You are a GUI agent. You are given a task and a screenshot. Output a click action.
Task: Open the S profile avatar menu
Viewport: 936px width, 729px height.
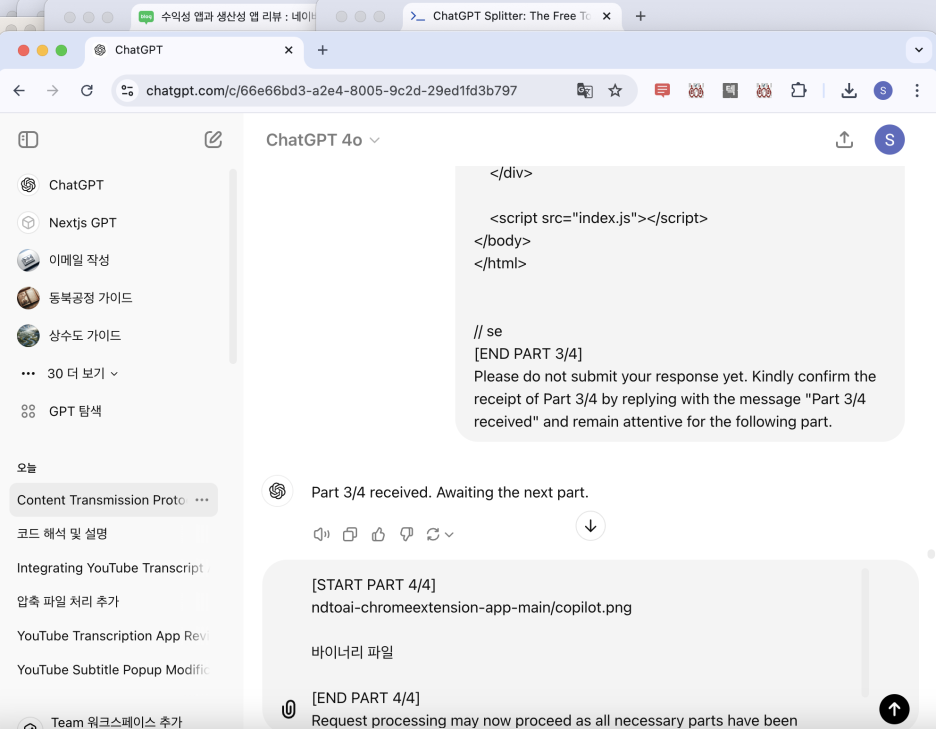pos(889,140)
